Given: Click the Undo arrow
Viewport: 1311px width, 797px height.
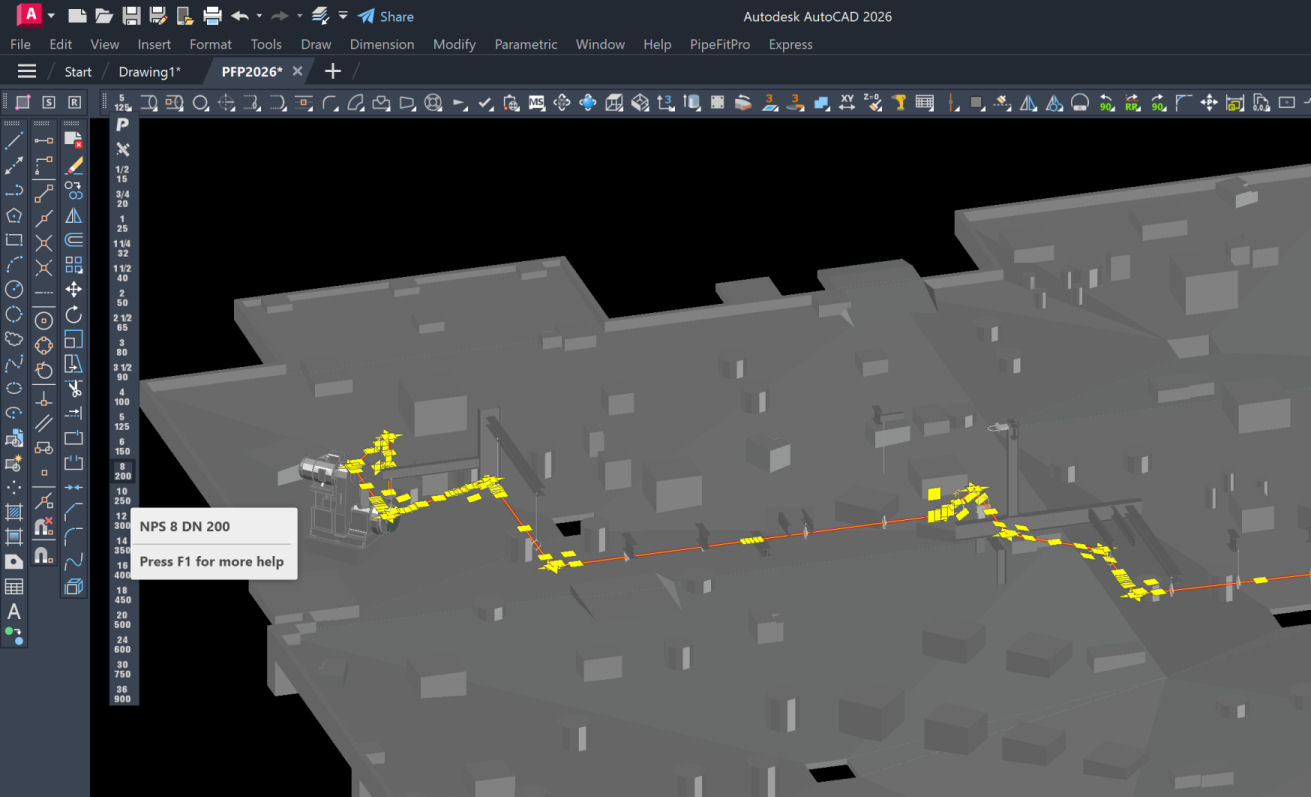Looking at the screenshot, I should click(x=239, y=16).
